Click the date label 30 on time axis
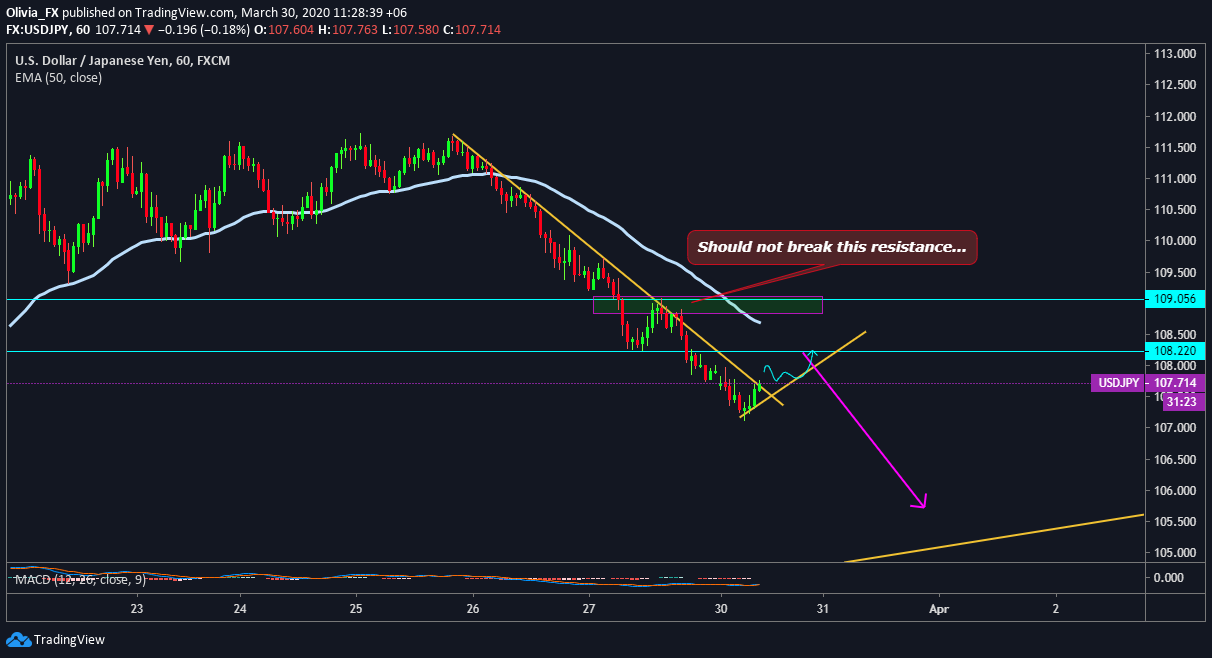 click(x=721, y=607)
